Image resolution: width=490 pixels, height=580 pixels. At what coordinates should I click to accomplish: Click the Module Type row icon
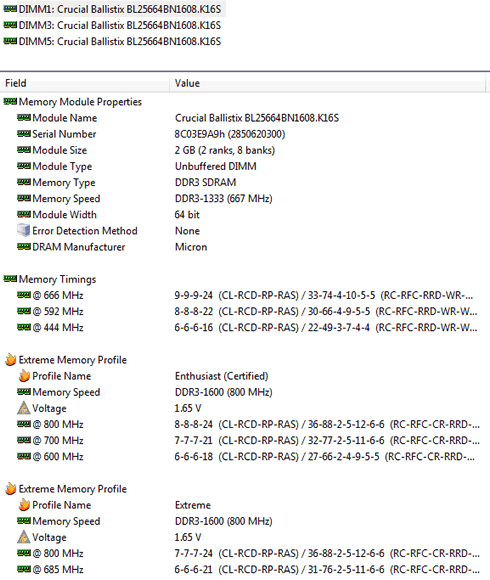(x=24, y=166)
